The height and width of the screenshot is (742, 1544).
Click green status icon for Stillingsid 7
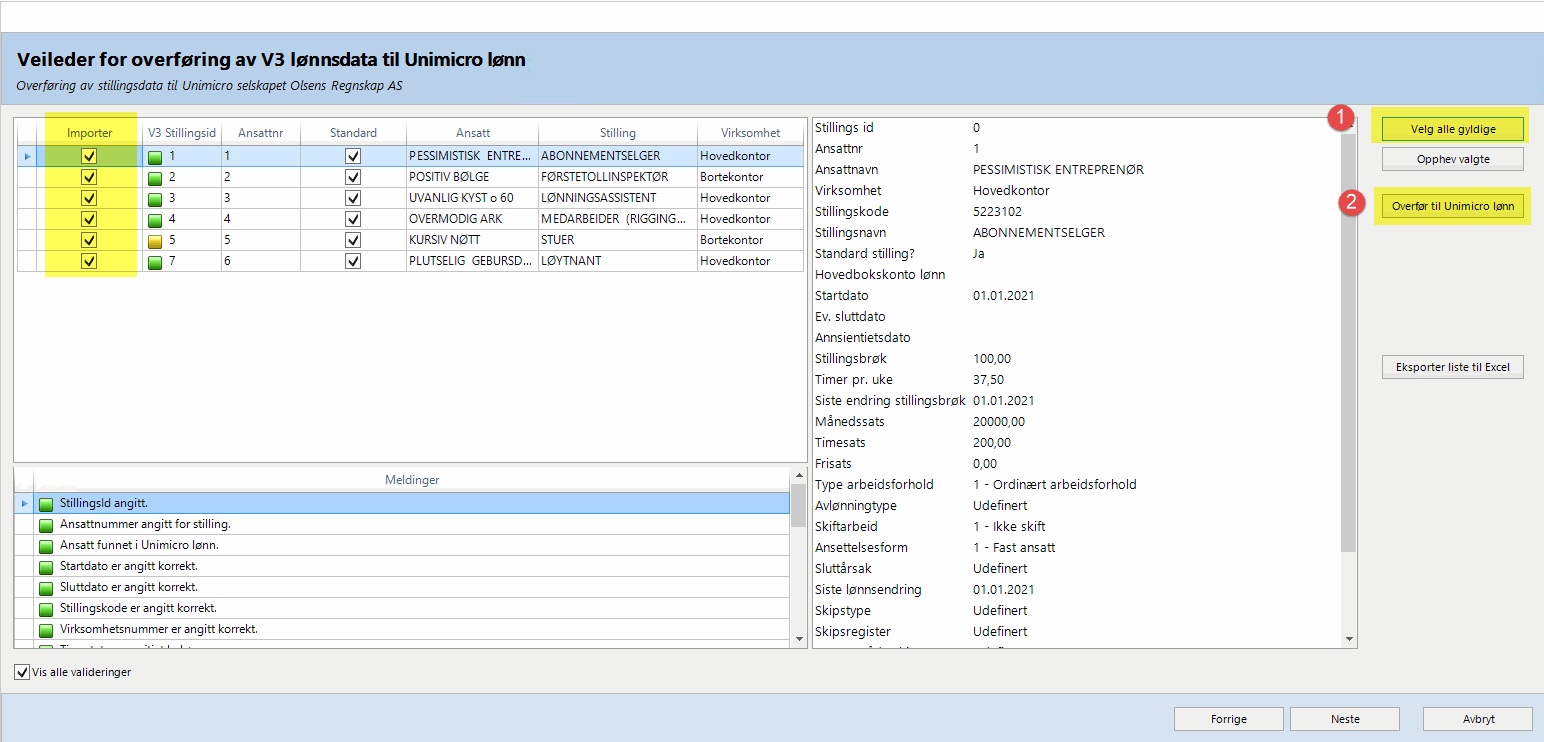pyautogui.click(x=155, y=261)
